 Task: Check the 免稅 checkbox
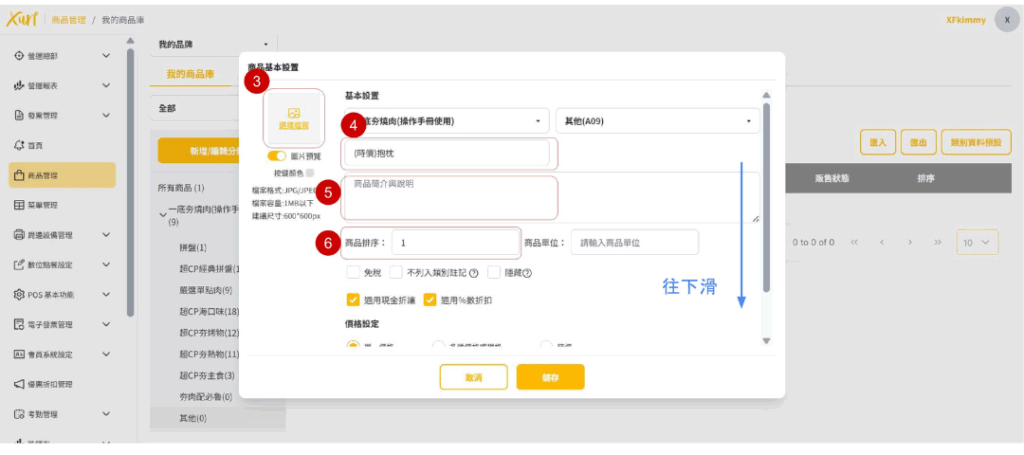353,273
